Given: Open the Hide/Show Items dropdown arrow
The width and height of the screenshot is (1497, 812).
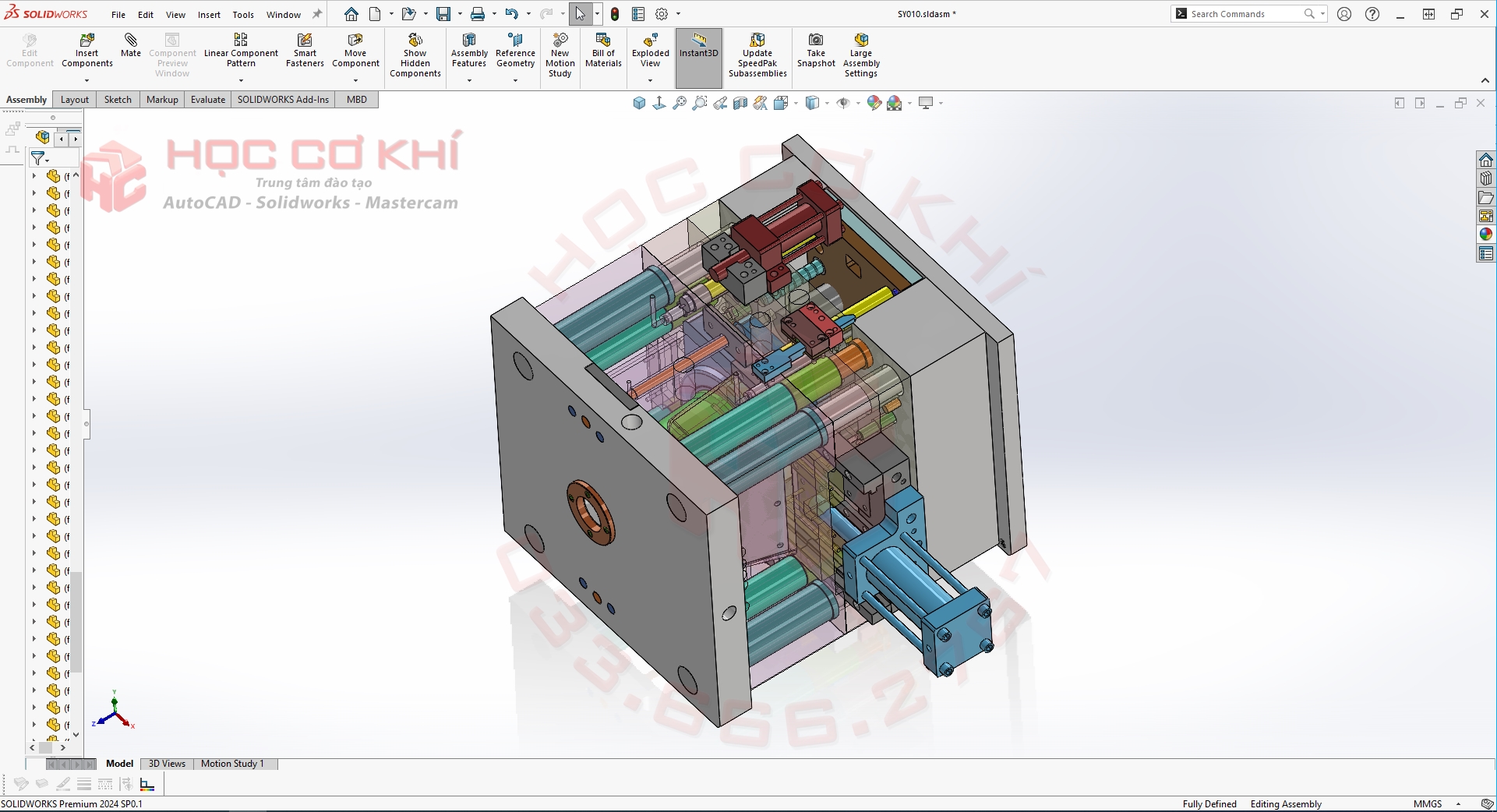Looking at the screenshot, I should [858, 103].
